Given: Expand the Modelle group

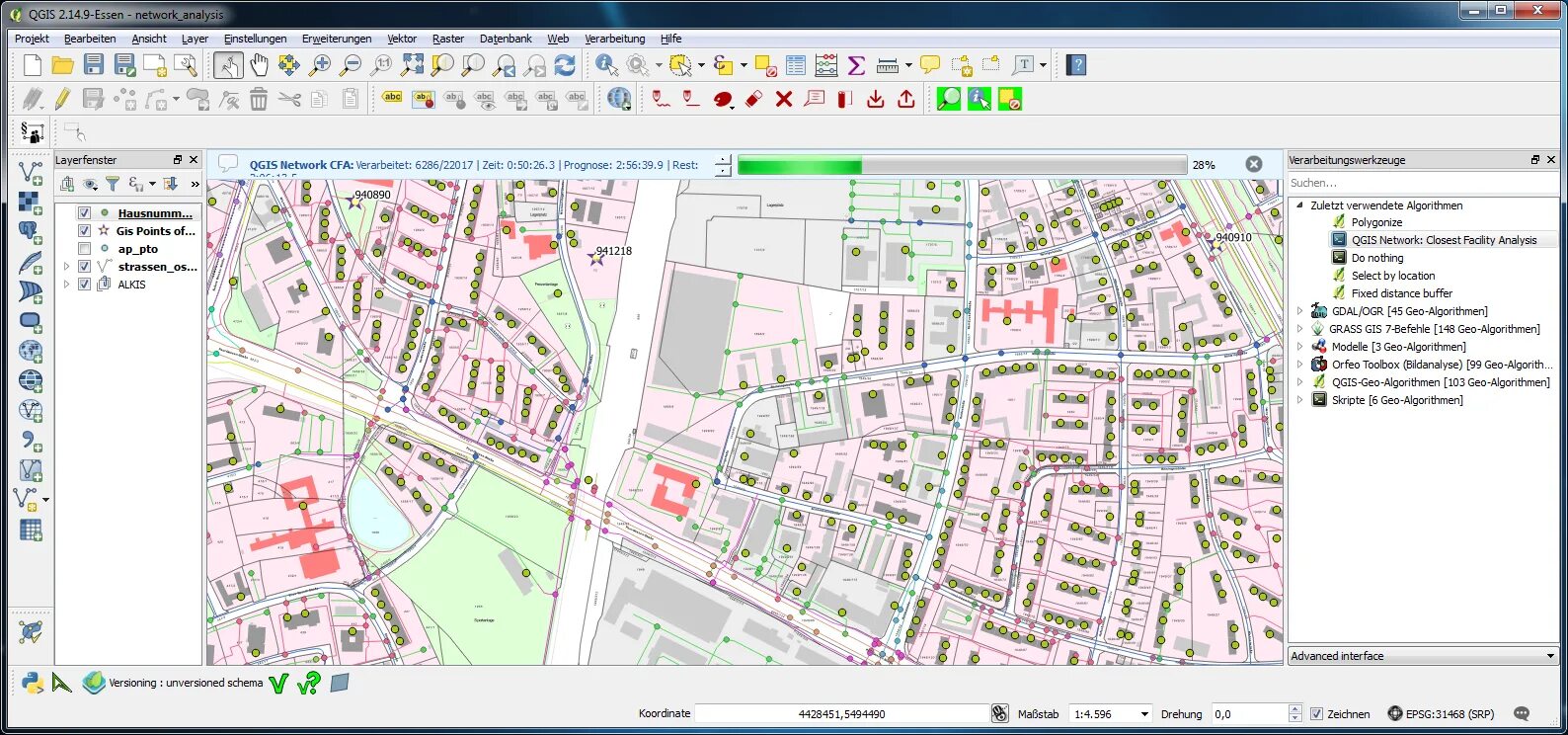Looking at the screenshot, I should click(1299, 347).
